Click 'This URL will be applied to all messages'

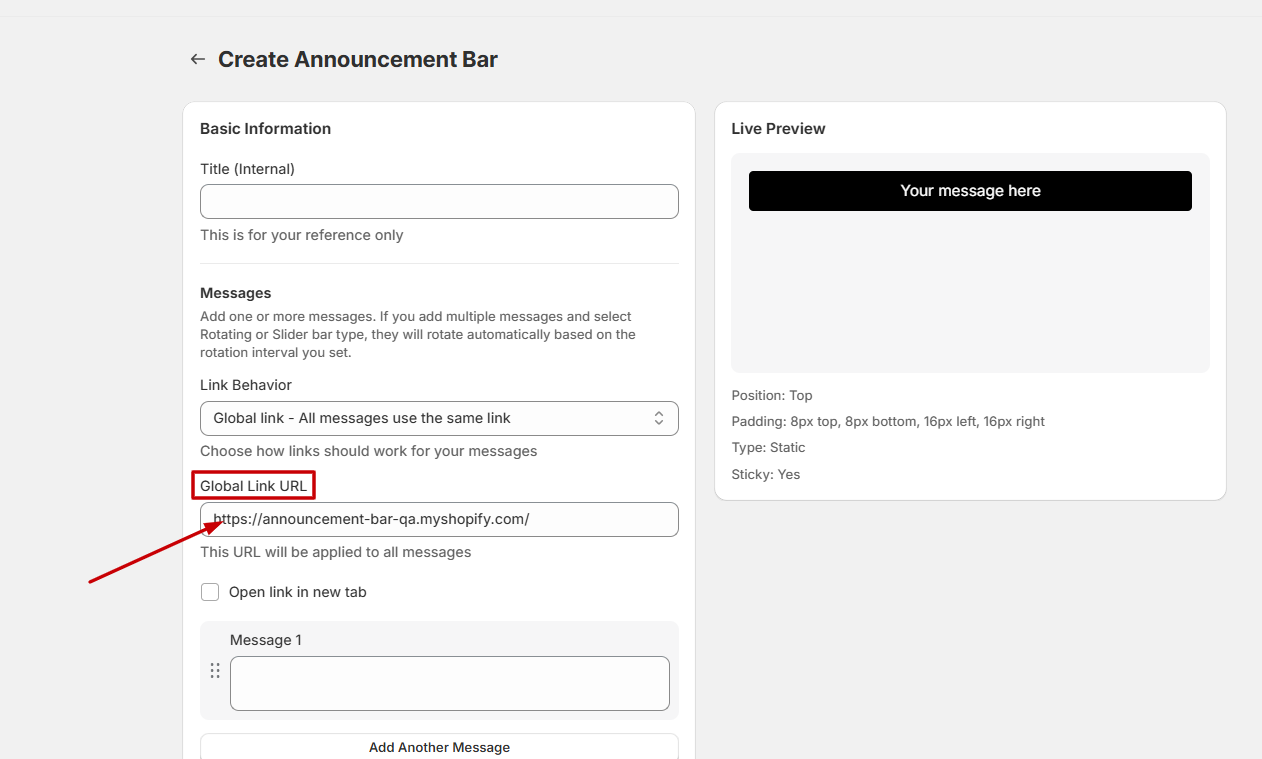point(335,552)
